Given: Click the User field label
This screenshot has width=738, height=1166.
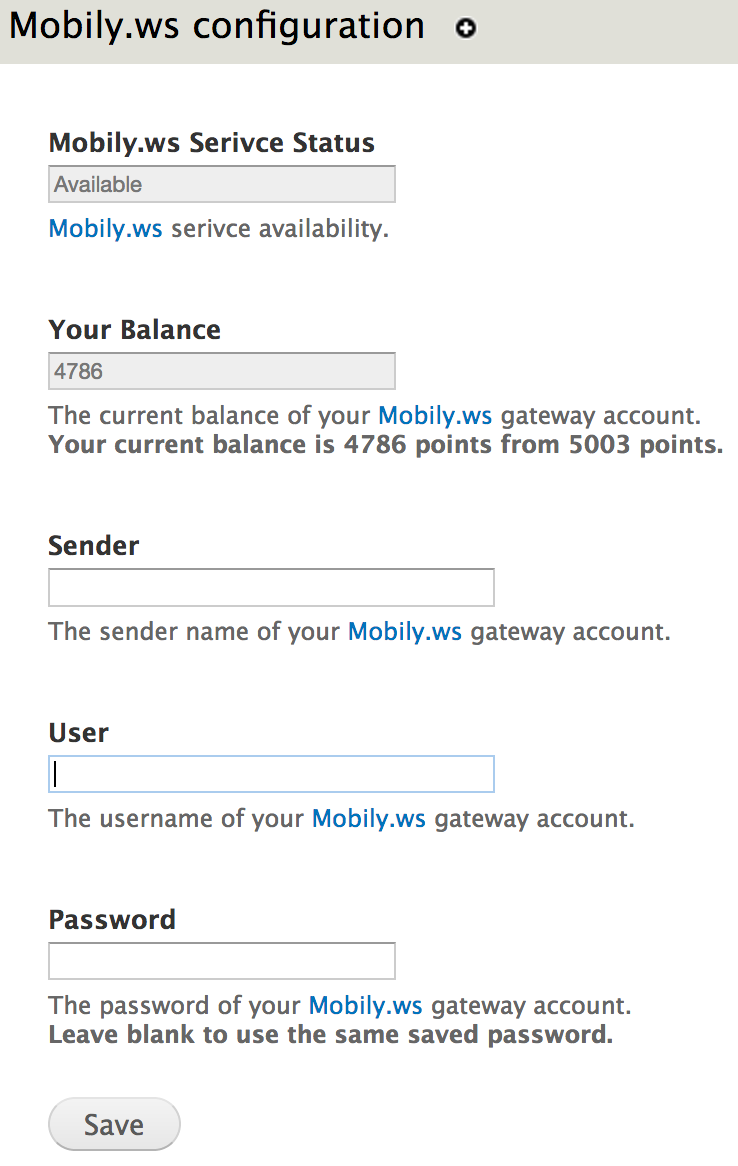Looking at the screenshot, I should pos(78,733).
